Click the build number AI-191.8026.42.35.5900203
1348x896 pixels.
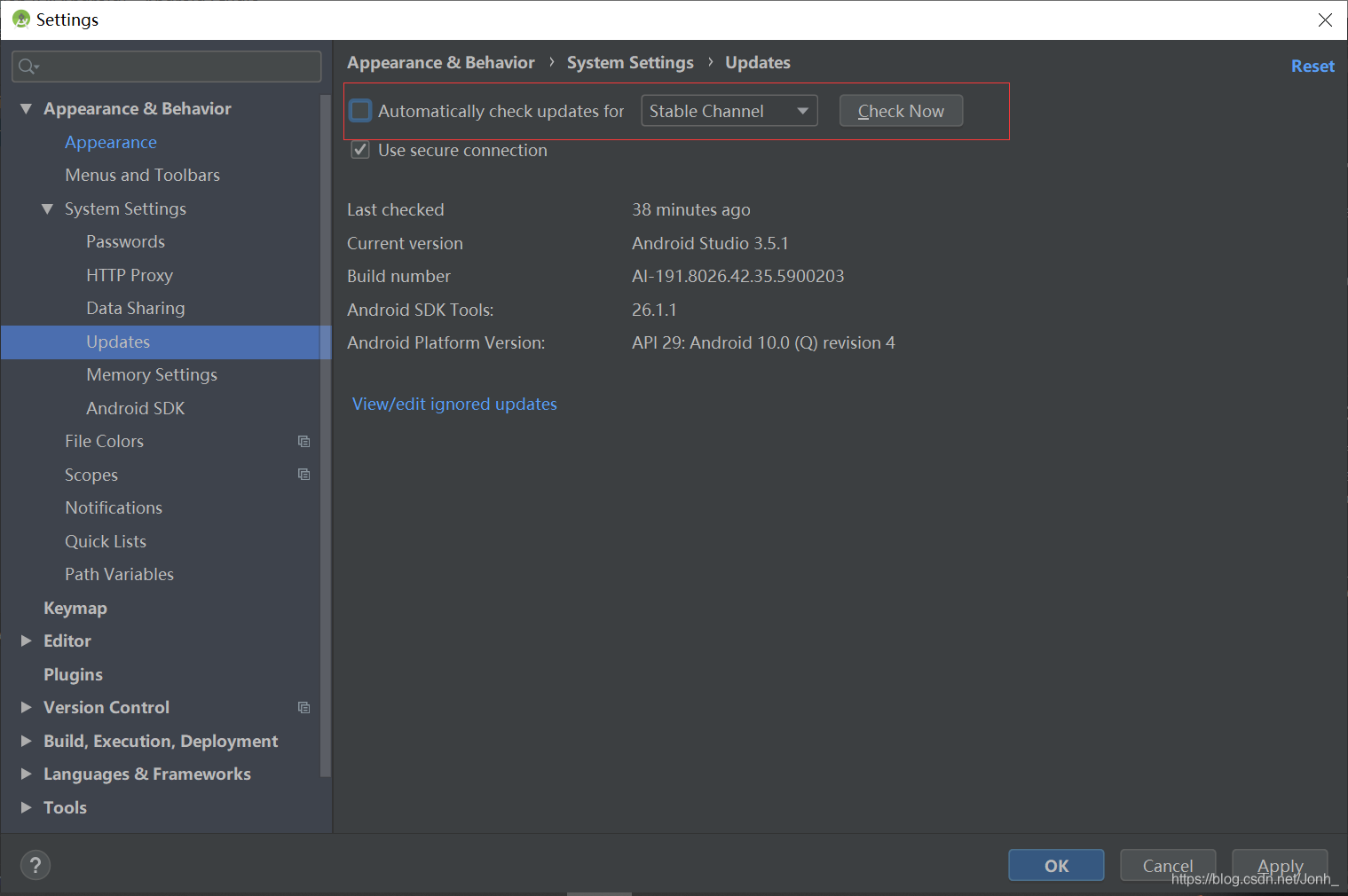point(737,276)
